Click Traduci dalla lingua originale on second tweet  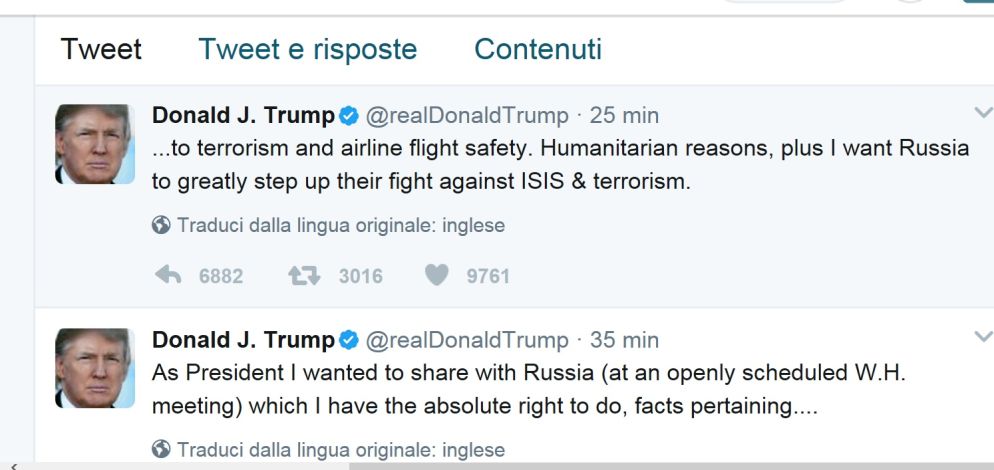(341, 450)
